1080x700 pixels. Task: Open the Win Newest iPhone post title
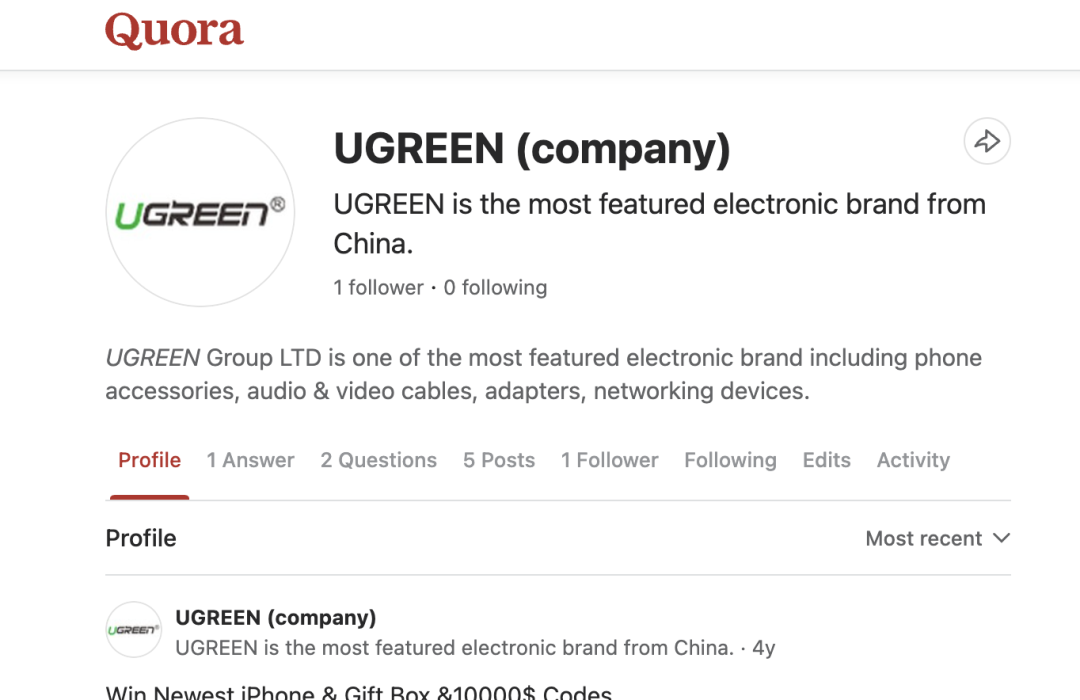[359, 692]
